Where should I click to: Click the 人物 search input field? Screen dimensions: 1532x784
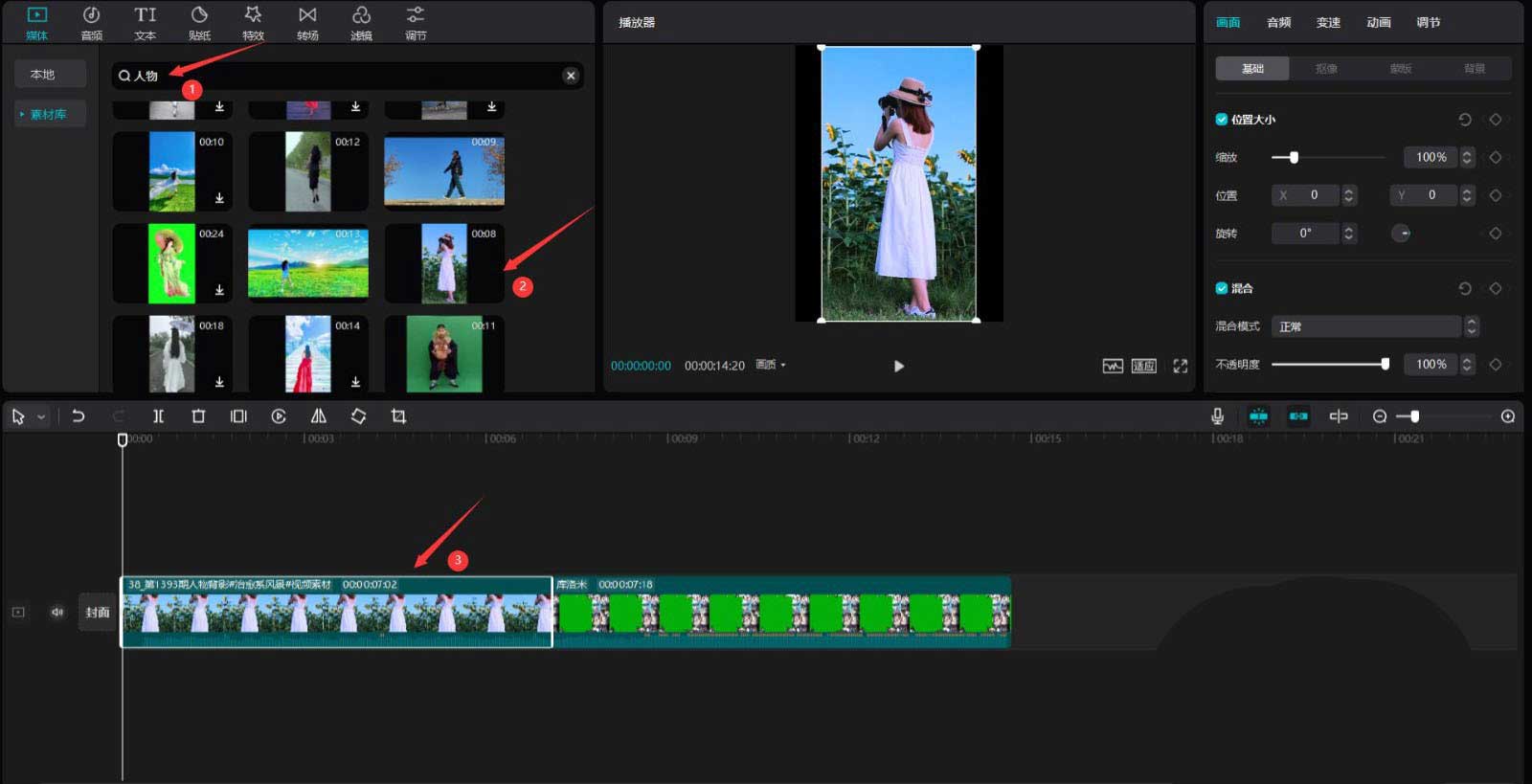pyautogui.click(x=345, y=76)
